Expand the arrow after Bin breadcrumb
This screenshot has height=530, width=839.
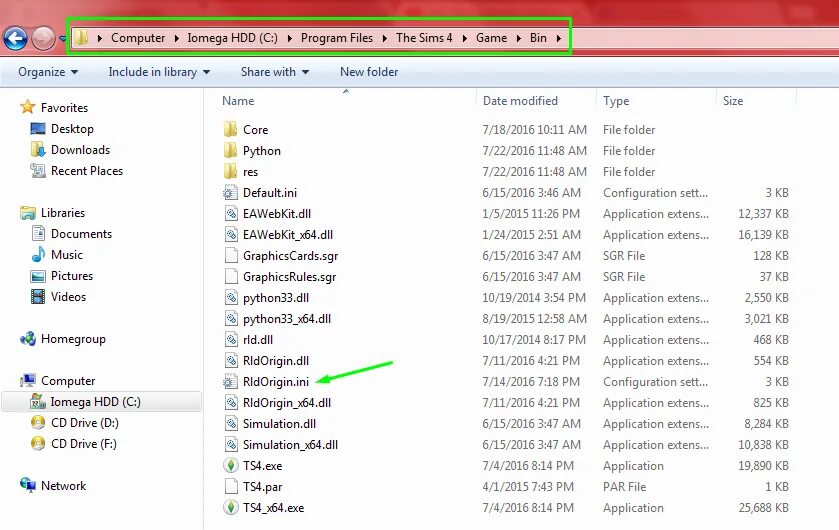click(559, 38)
